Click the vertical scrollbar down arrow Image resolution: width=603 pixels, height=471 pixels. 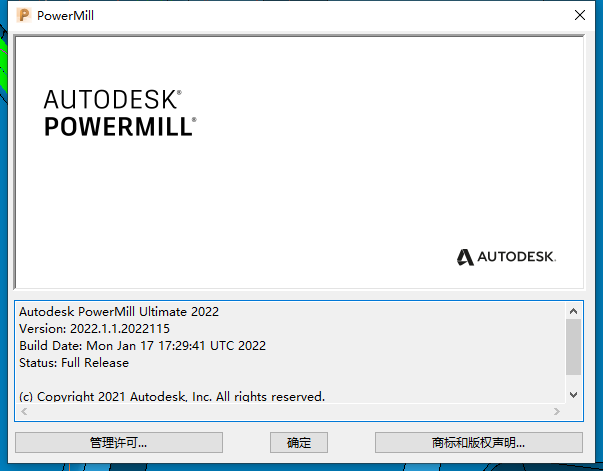coord(573,395)
